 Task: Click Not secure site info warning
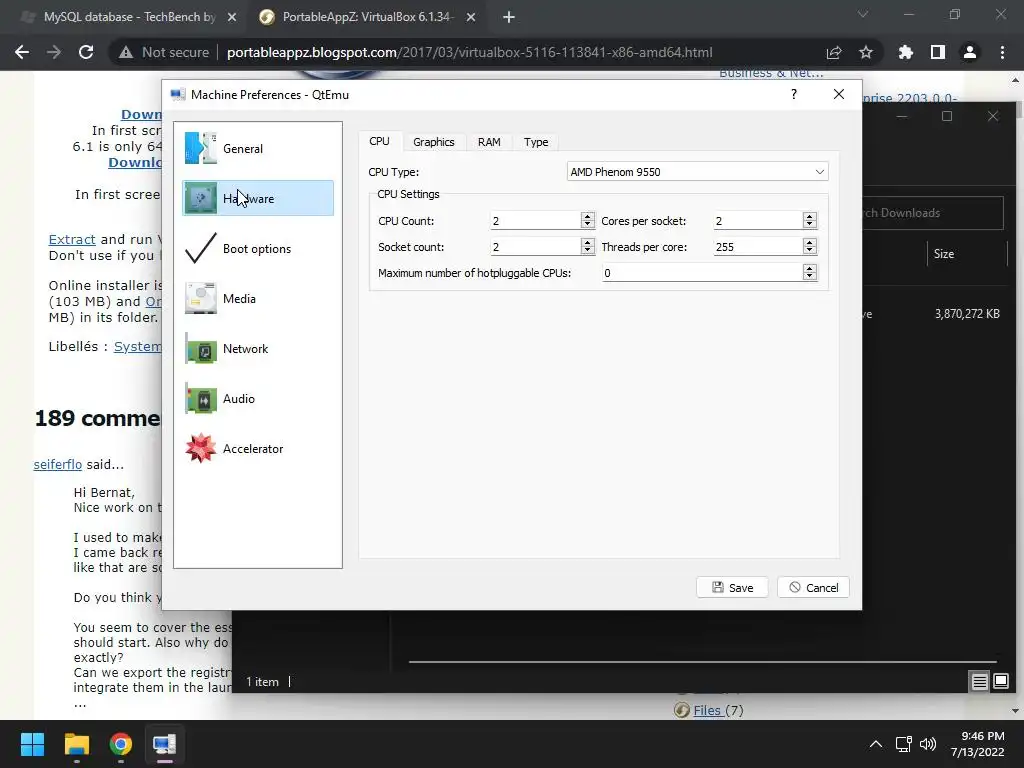164,52
